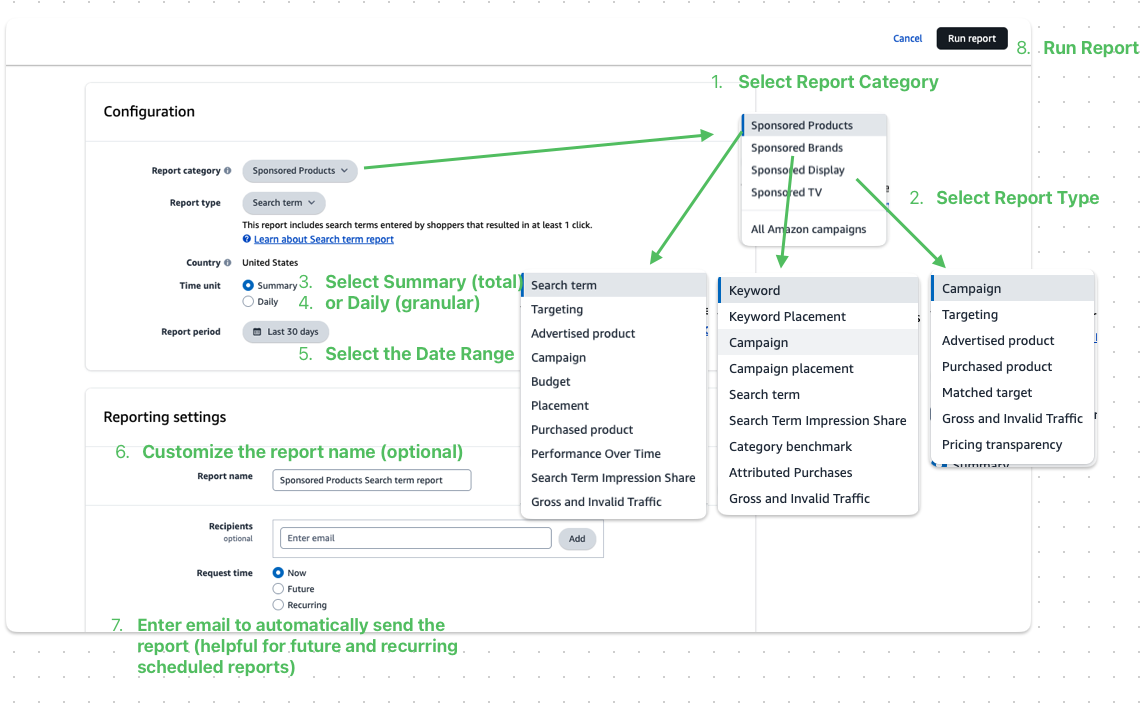Click the Configuration section heading

pyautogui.click(x=149, y=112)
